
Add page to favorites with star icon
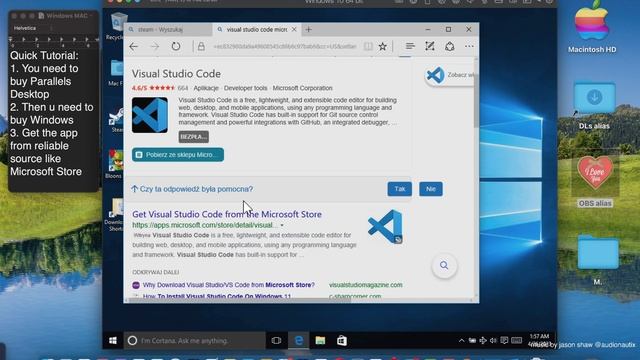[x=382, y=47]
